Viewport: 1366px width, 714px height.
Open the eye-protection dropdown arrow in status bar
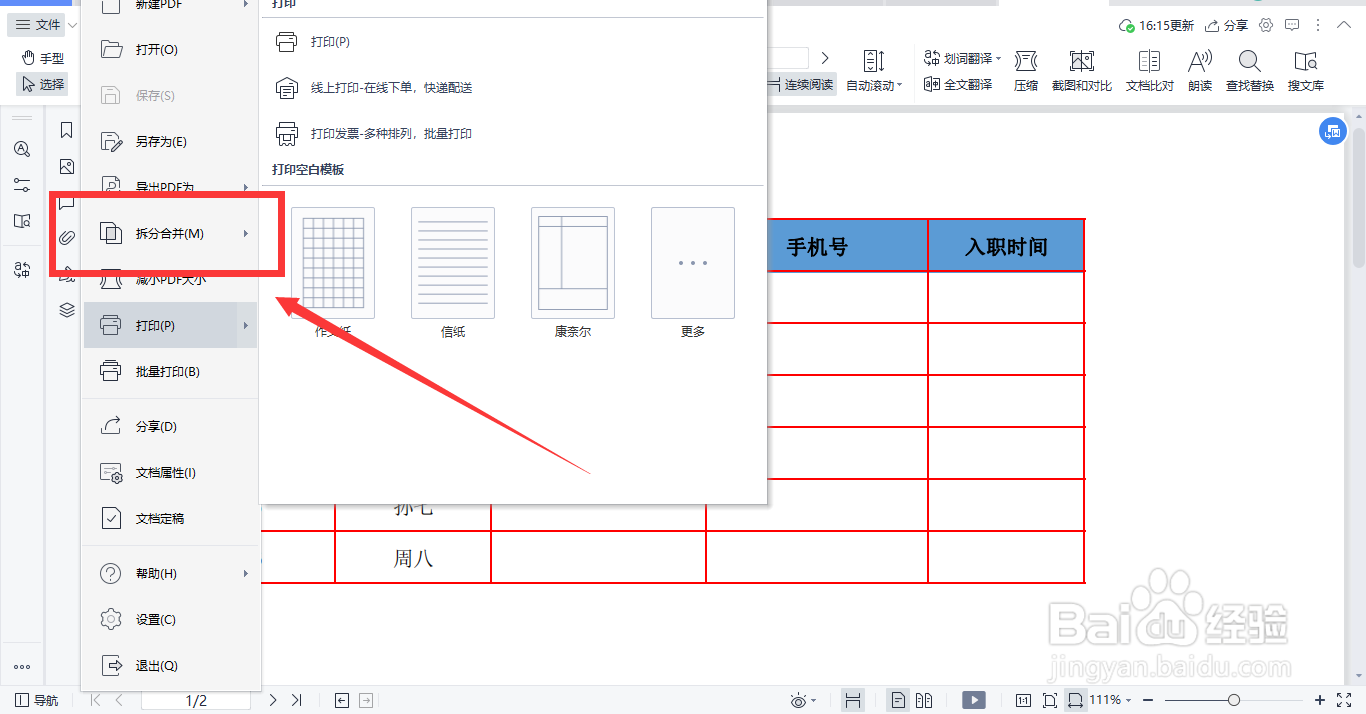[x=814, y=701]
